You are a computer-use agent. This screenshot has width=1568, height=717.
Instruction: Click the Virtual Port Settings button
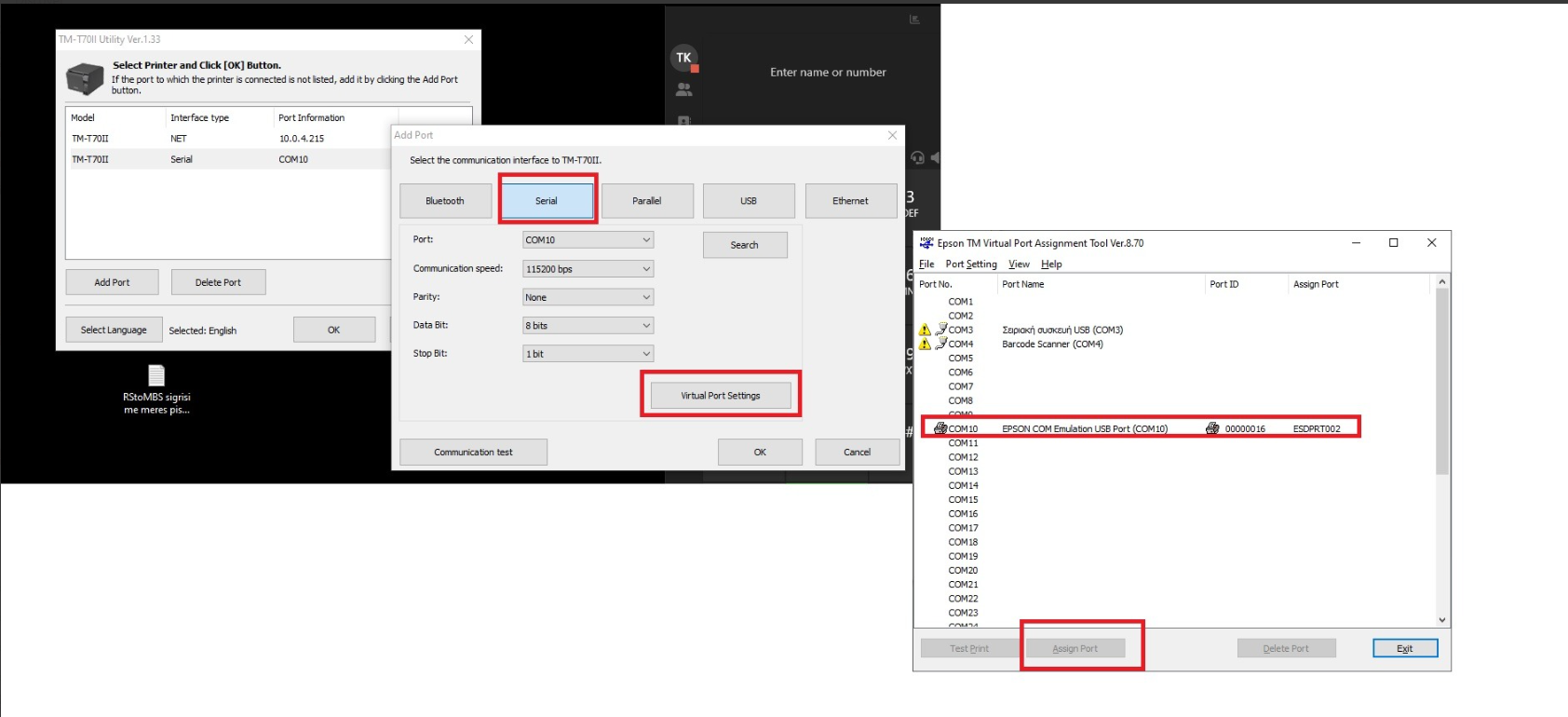(x=721, y=396)
